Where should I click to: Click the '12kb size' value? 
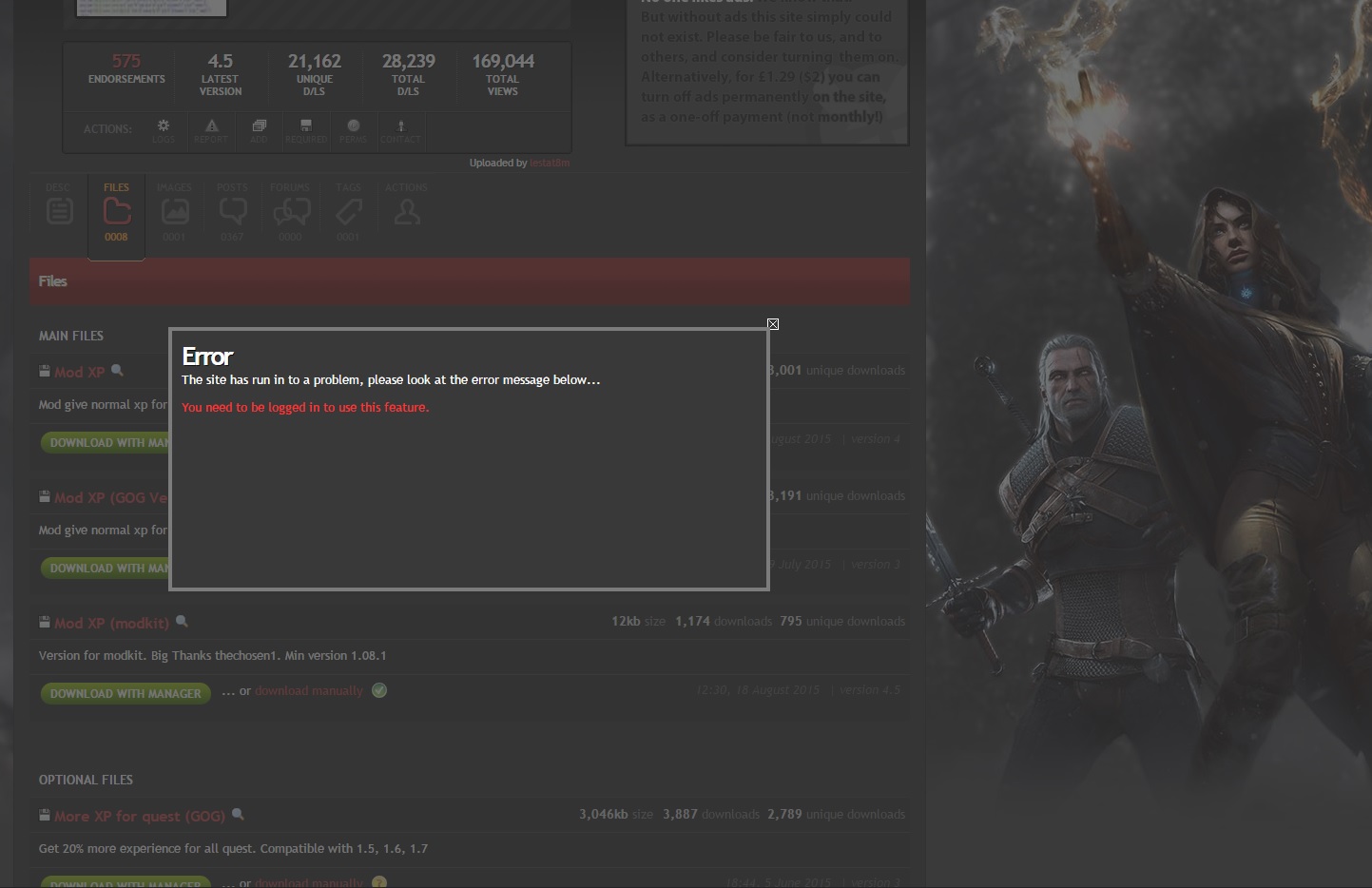pos(638,621)
